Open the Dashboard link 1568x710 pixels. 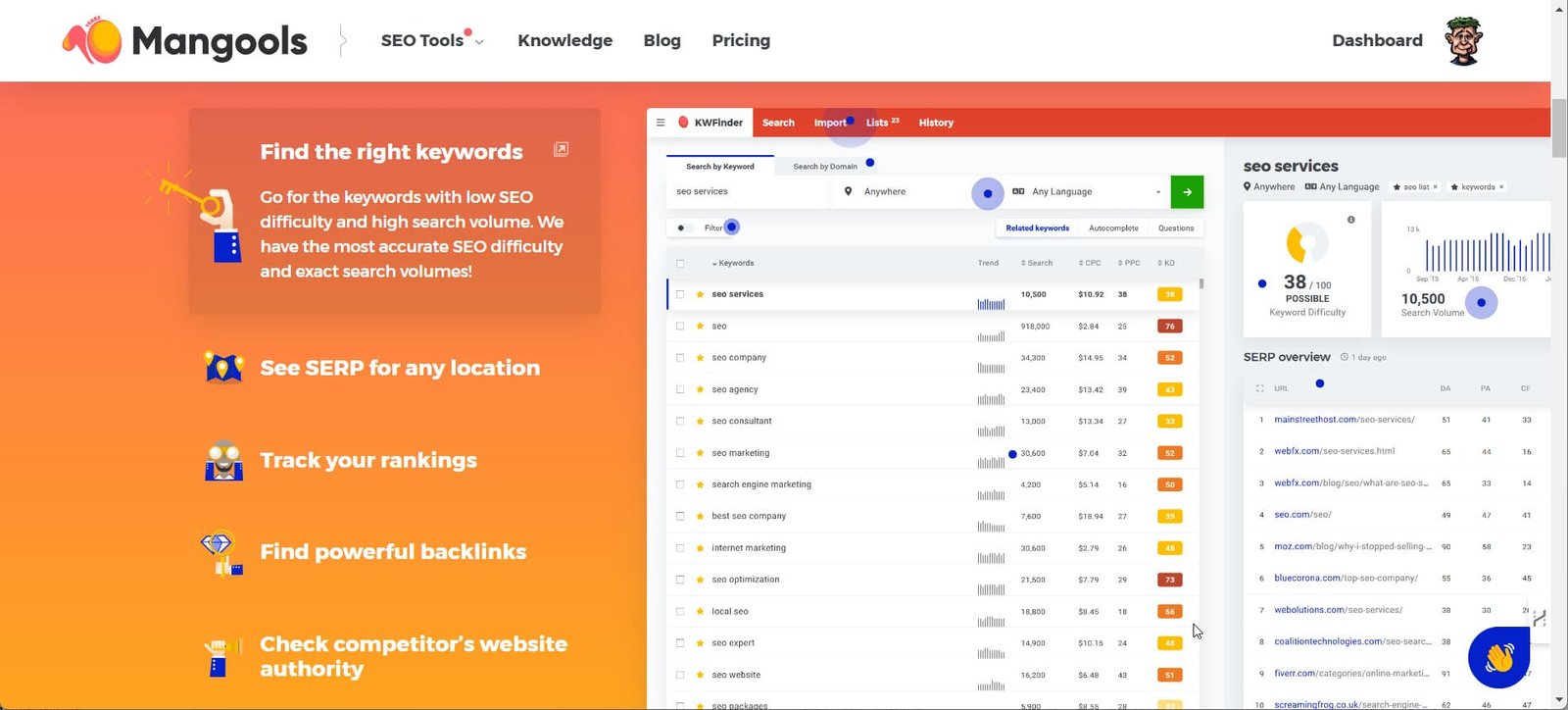1377,40
